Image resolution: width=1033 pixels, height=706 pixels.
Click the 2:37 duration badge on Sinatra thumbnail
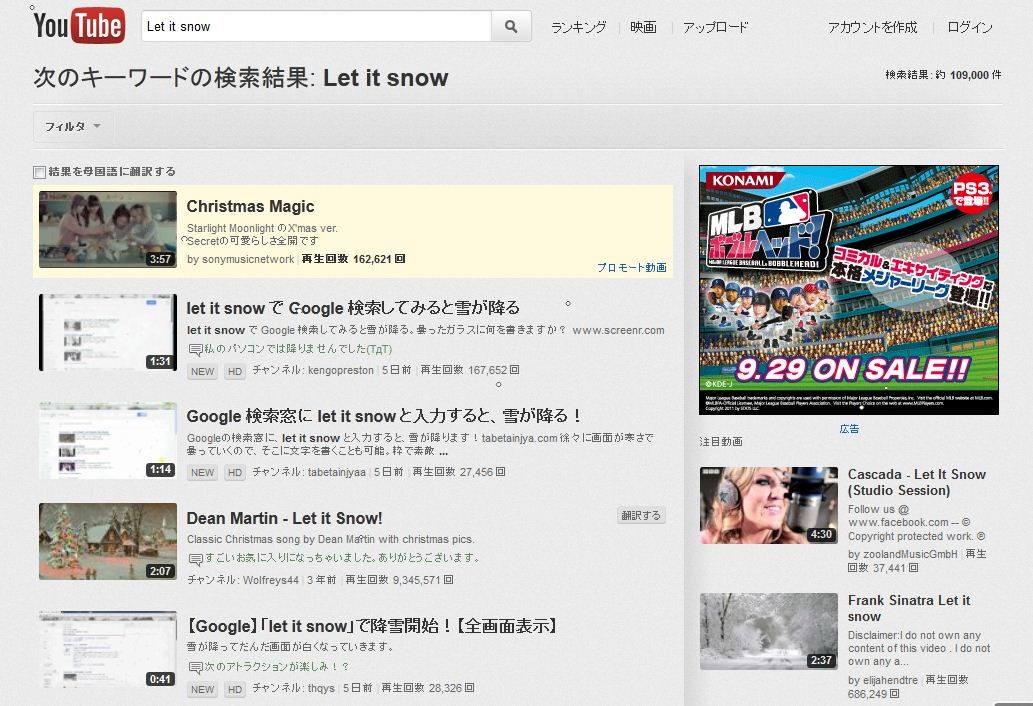click(x=821, y=660)
